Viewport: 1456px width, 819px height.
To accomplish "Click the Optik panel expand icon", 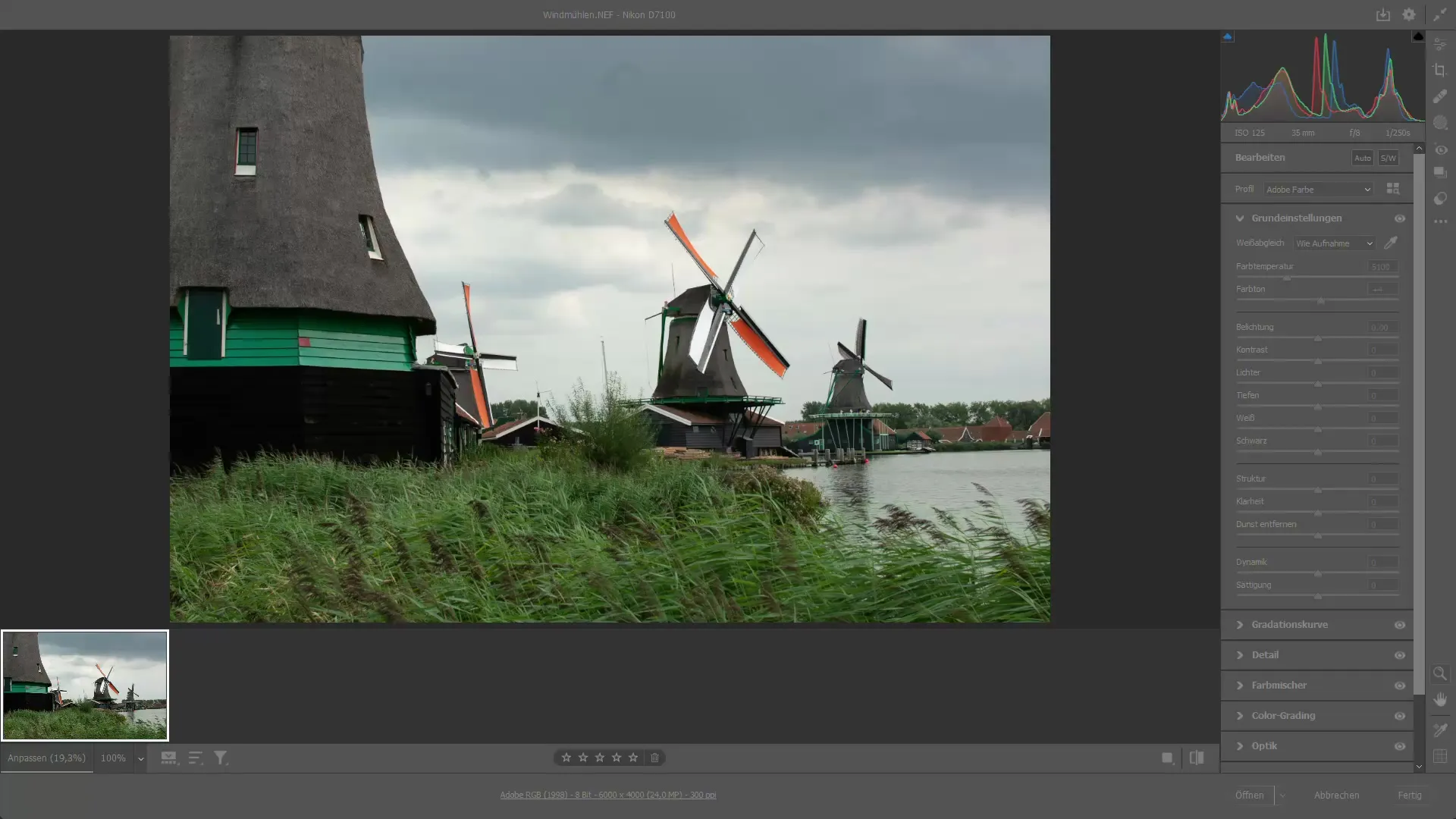I will click(x=1240, y=745).
